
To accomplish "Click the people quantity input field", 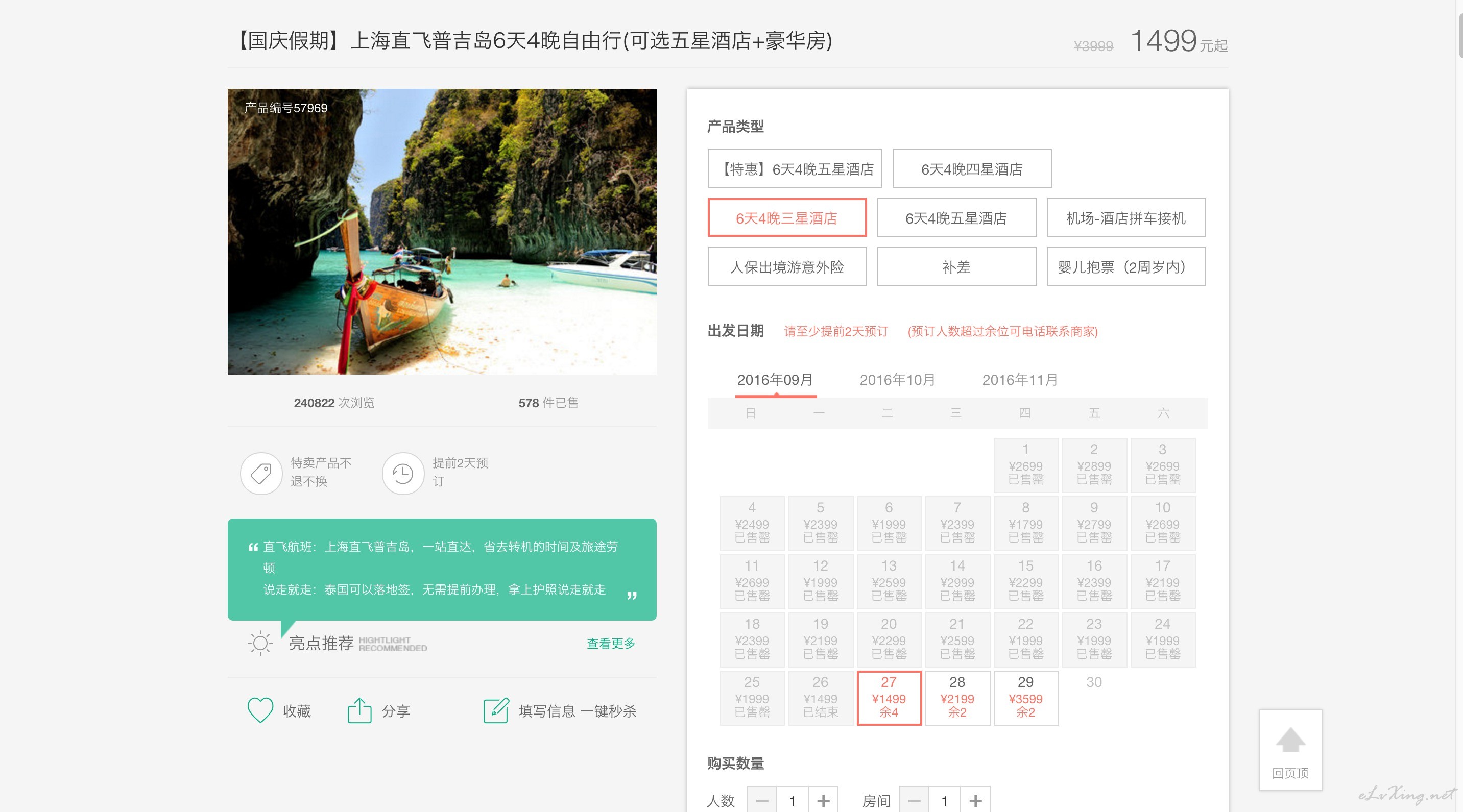I will click(793, 801).
